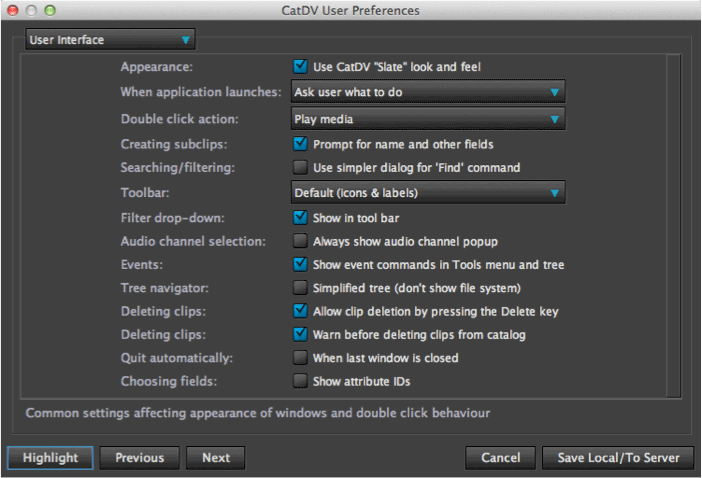
Task: Enable Always show audio channel popup
Action: coord(300,240)
